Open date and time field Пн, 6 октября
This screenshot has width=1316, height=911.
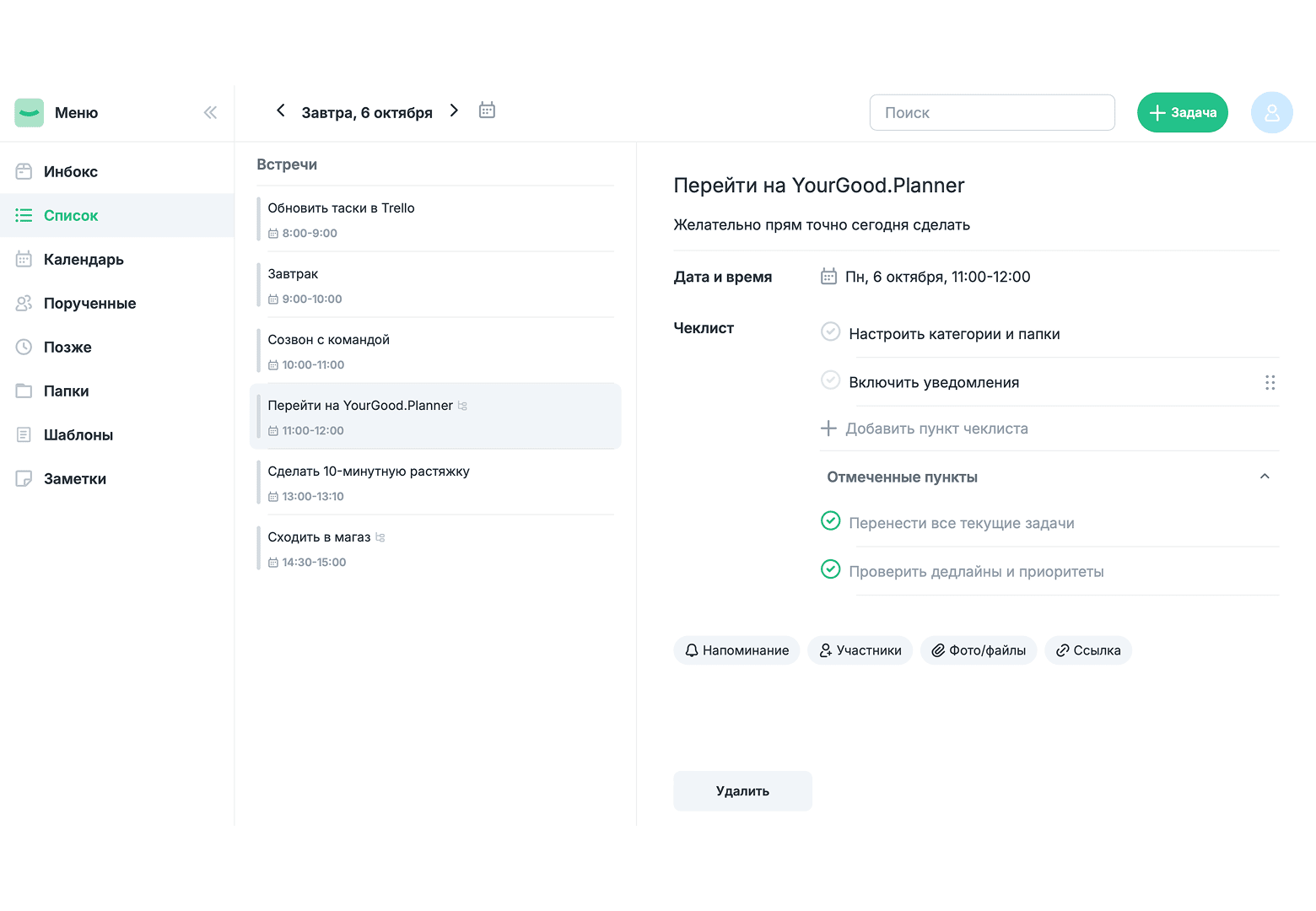tap(936, 277)
